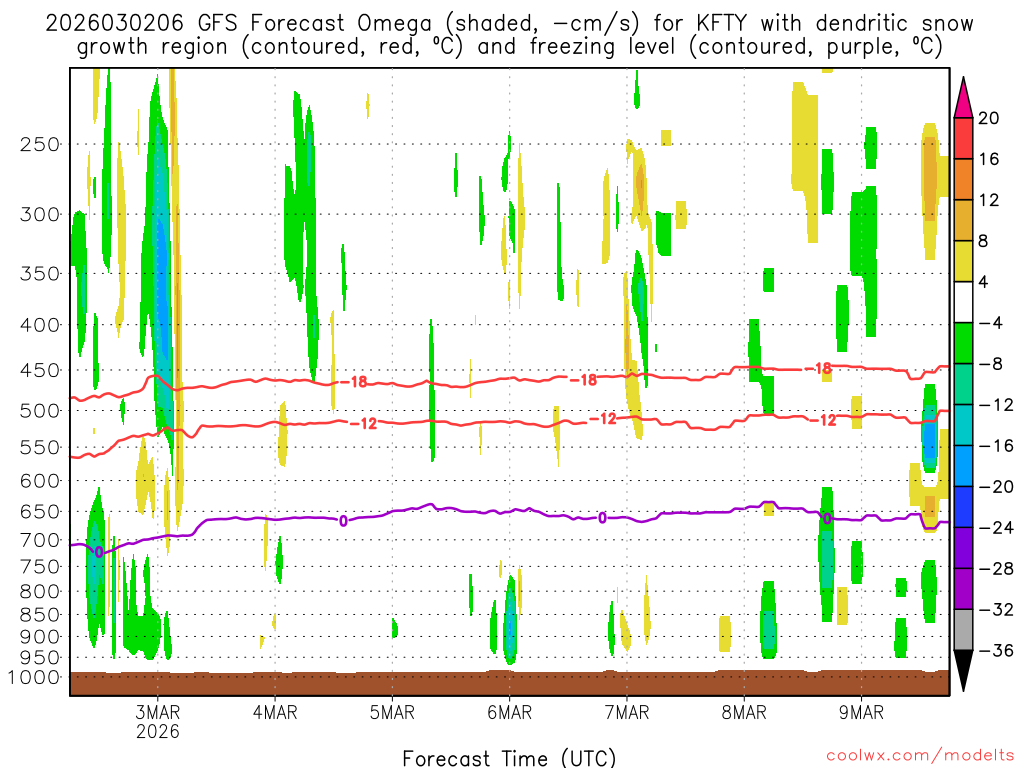Click the 6MAR date axis label

pyautogui.click(x=509, y=712)
